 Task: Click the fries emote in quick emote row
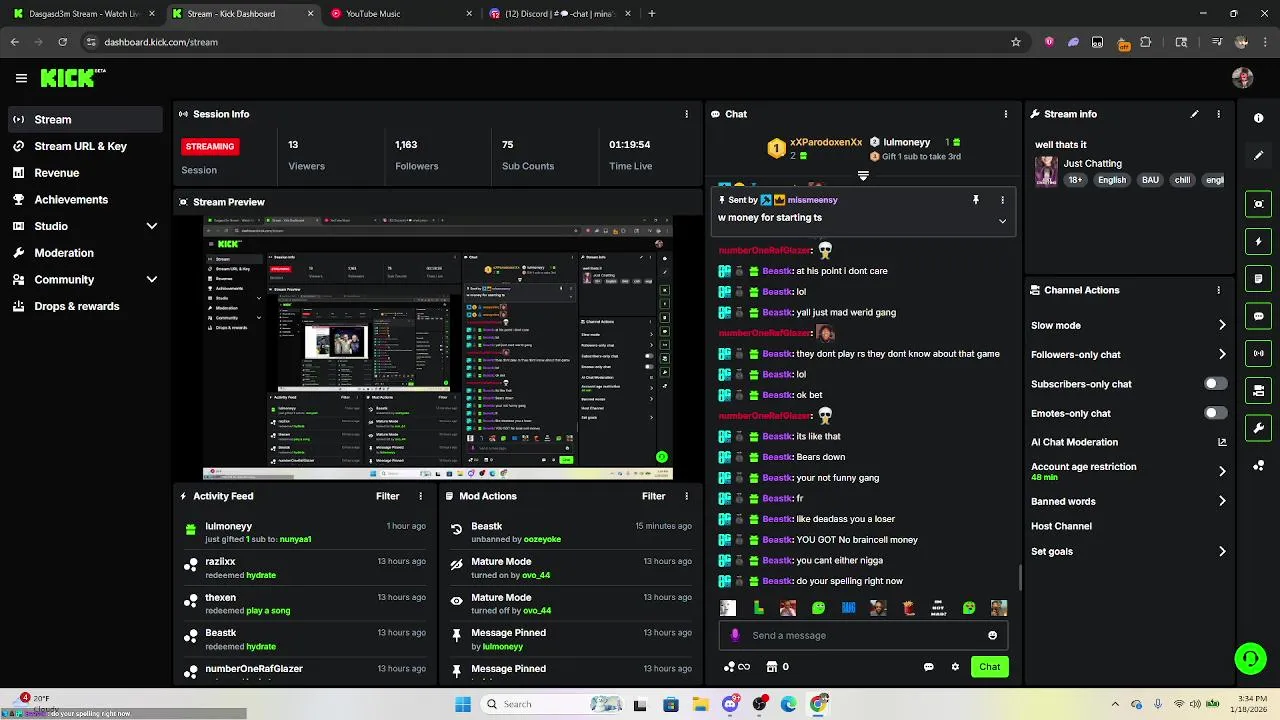908,608
